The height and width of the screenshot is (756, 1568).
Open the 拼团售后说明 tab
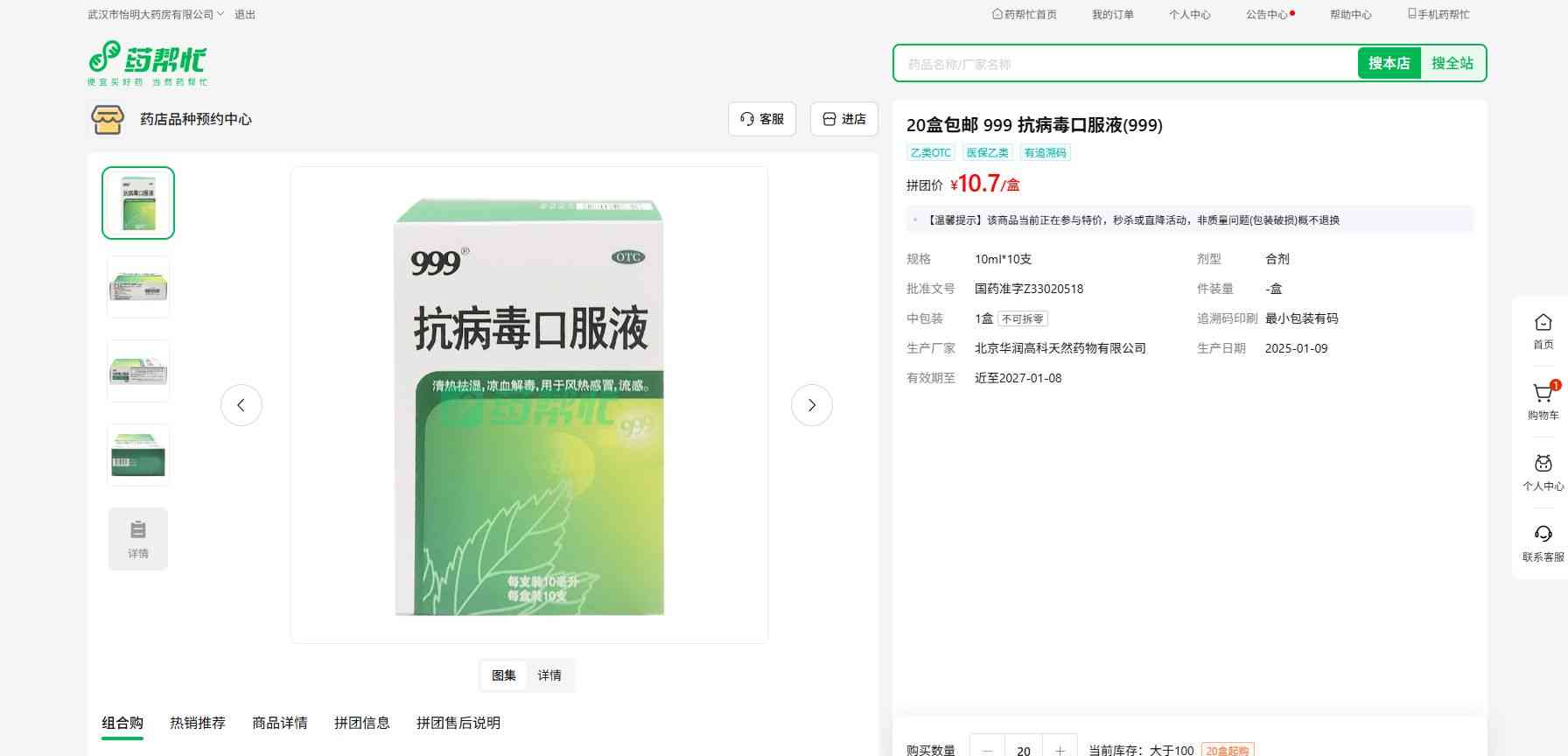pyautogui.click(x=458, y=723)
